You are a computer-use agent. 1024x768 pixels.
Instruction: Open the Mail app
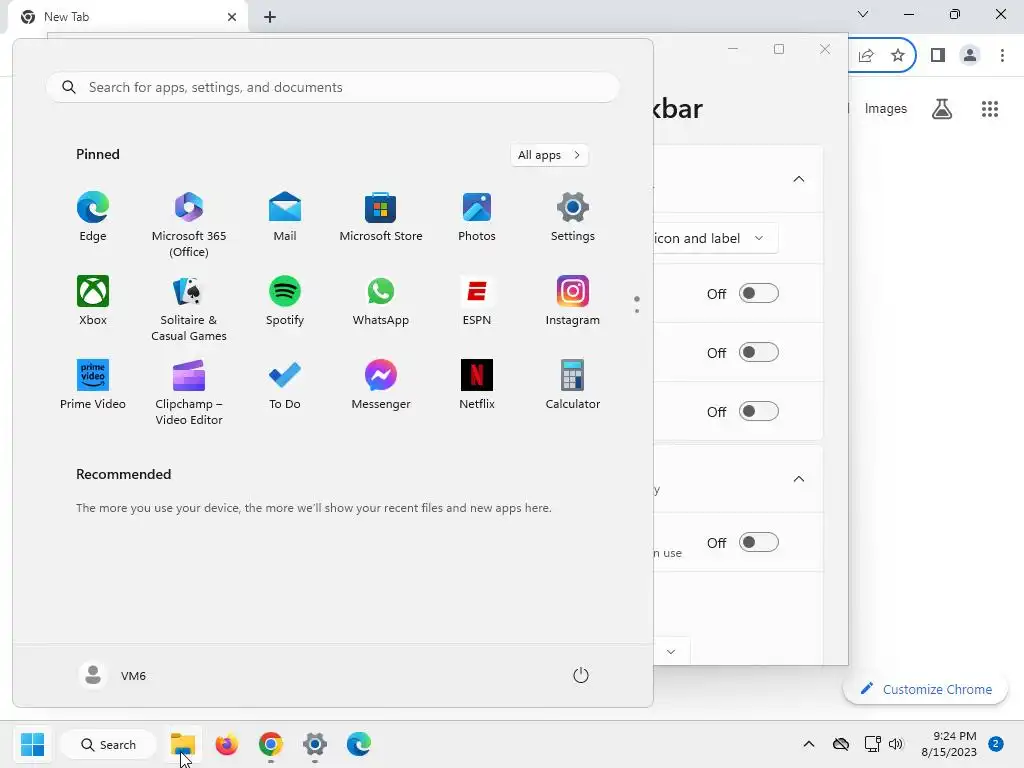(285, 217)
